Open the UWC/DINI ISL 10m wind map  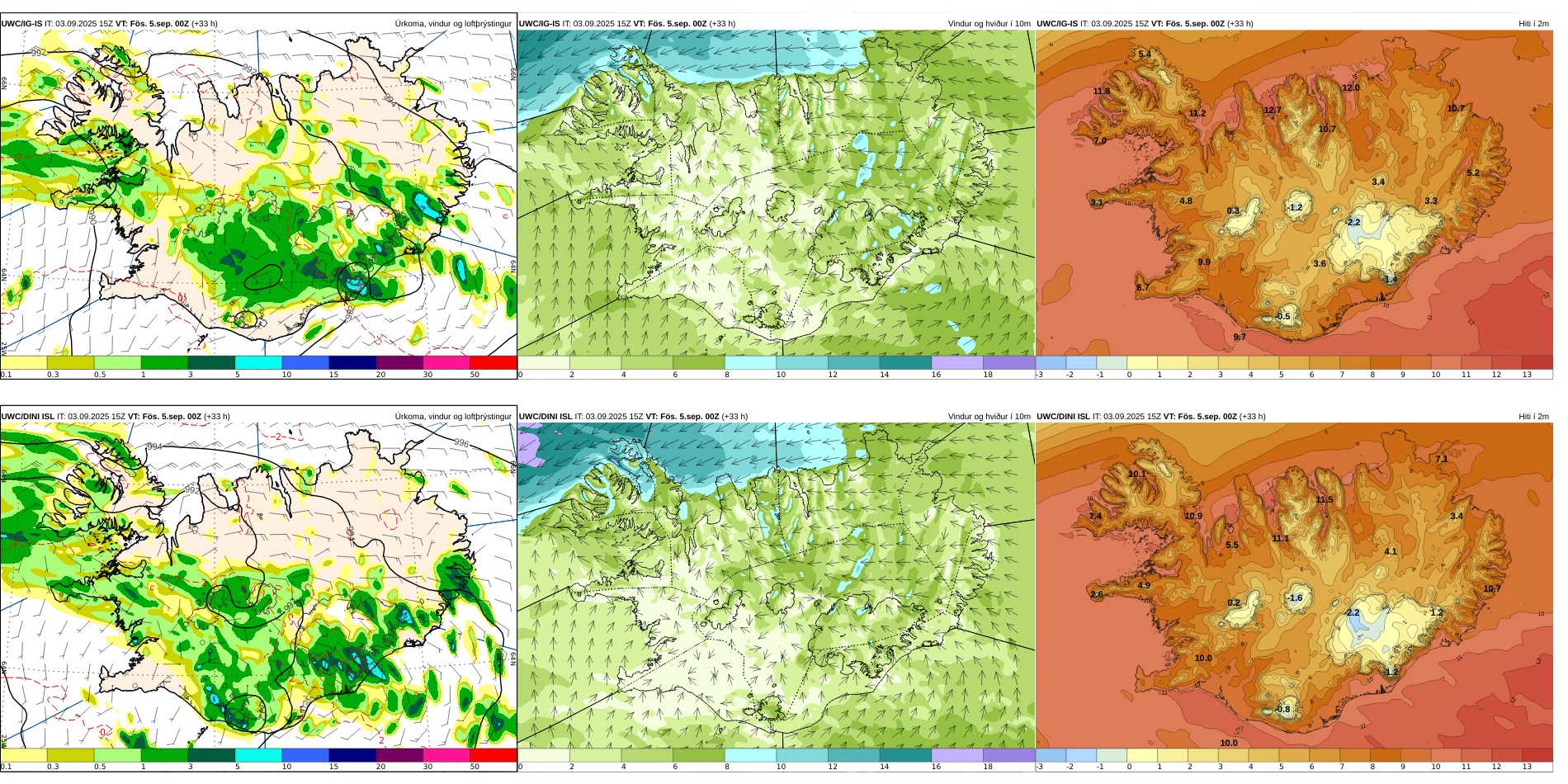tap(777, 585)
